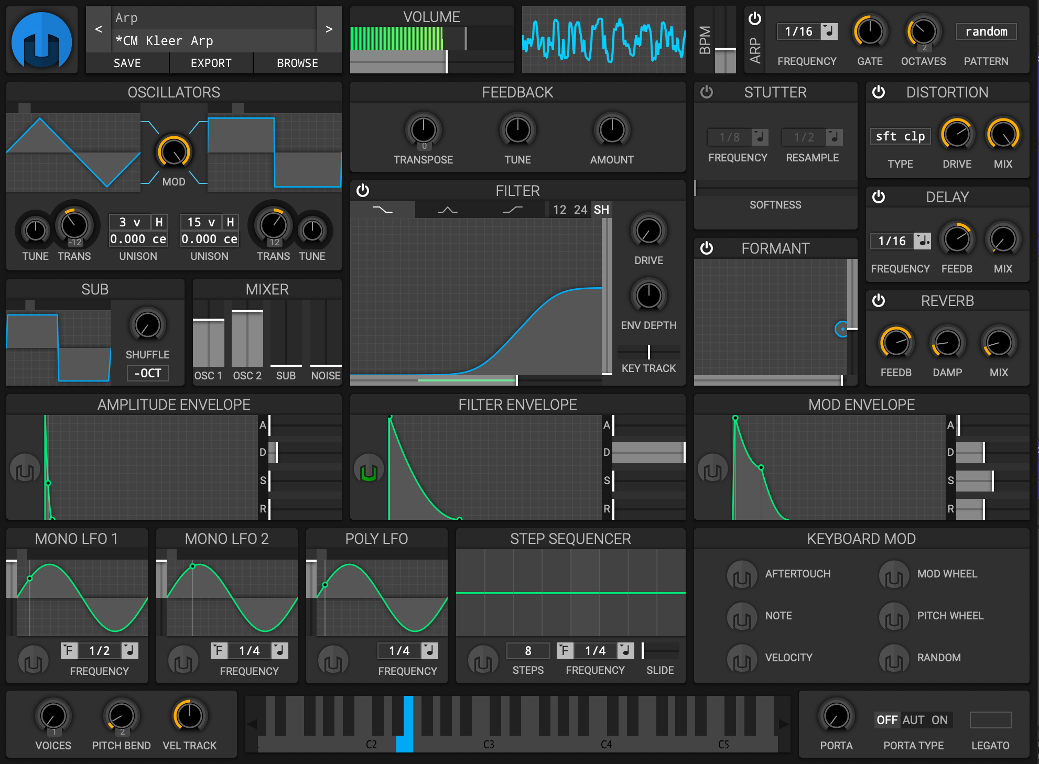Click the Mono LFO 1 modulation source icon
The width and height of the screenshot is (1039, 764).
coord(33,660)
